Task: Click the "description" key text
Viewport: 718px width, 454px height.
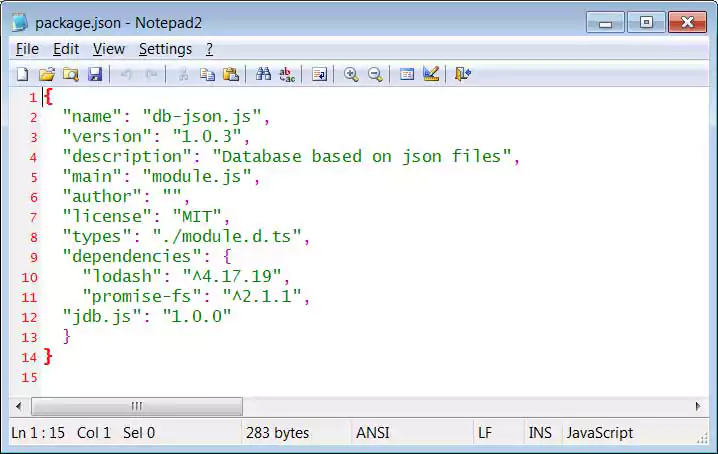Action: [127, 157]
